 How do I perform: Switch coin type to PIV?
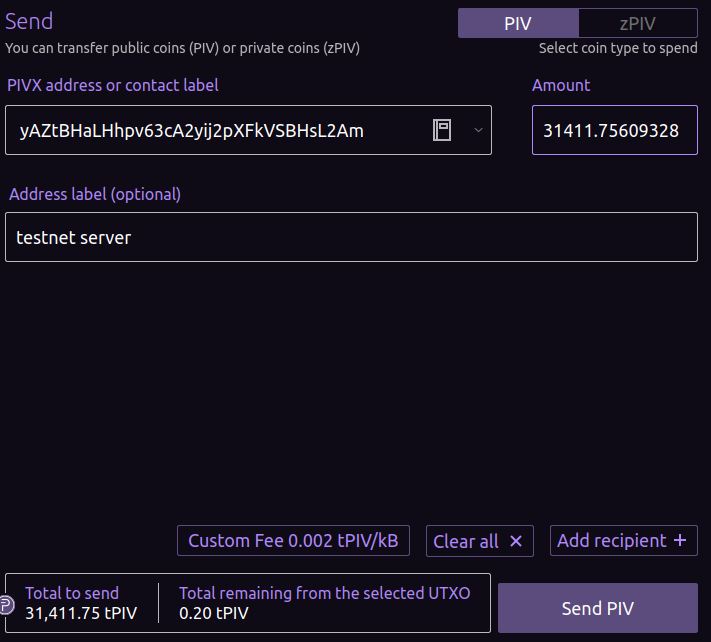pos(518,23)
